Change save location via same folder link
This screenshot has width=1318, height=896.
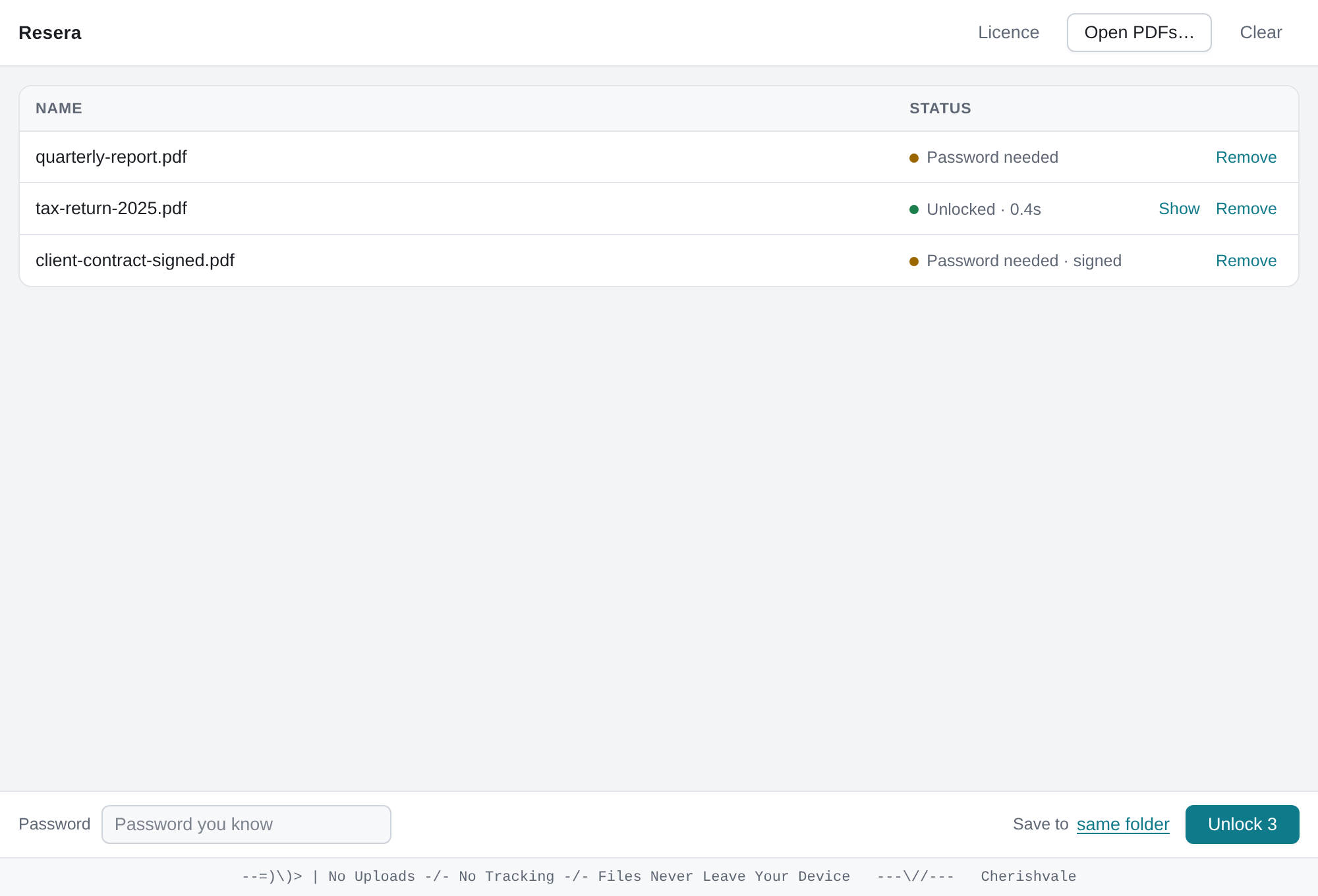1123,824
